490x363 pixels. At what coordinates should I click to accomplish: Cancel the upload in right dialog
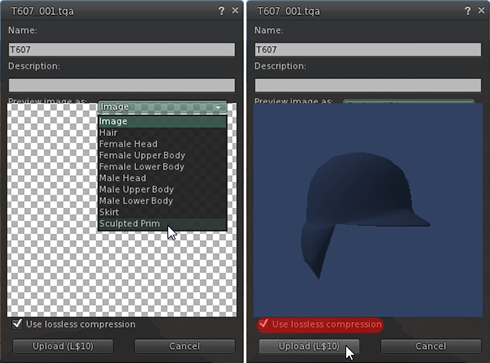tap(431, 346)
